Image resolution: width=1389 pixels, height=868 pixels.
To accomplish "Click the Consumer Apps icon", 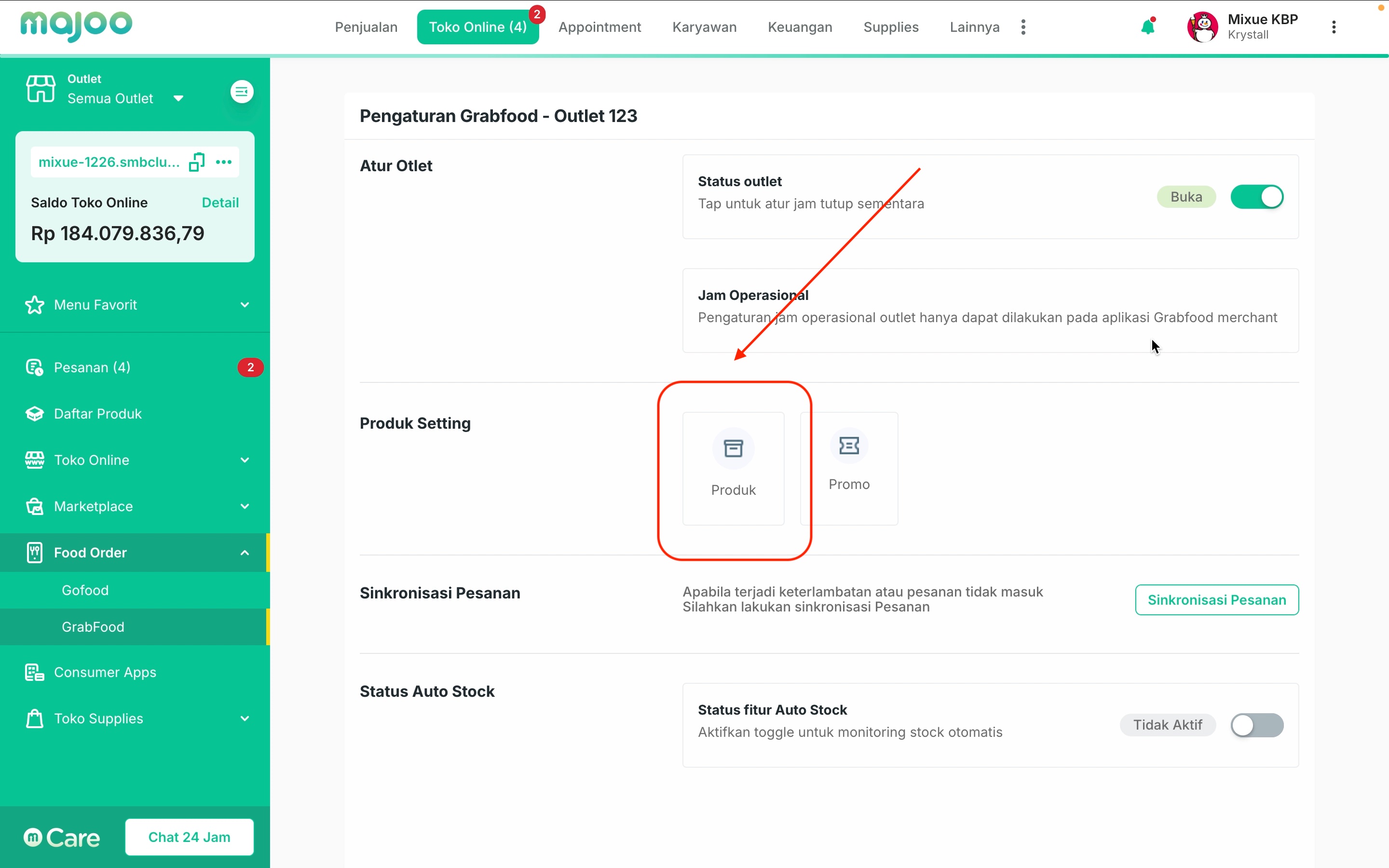I will pos(34,672).
